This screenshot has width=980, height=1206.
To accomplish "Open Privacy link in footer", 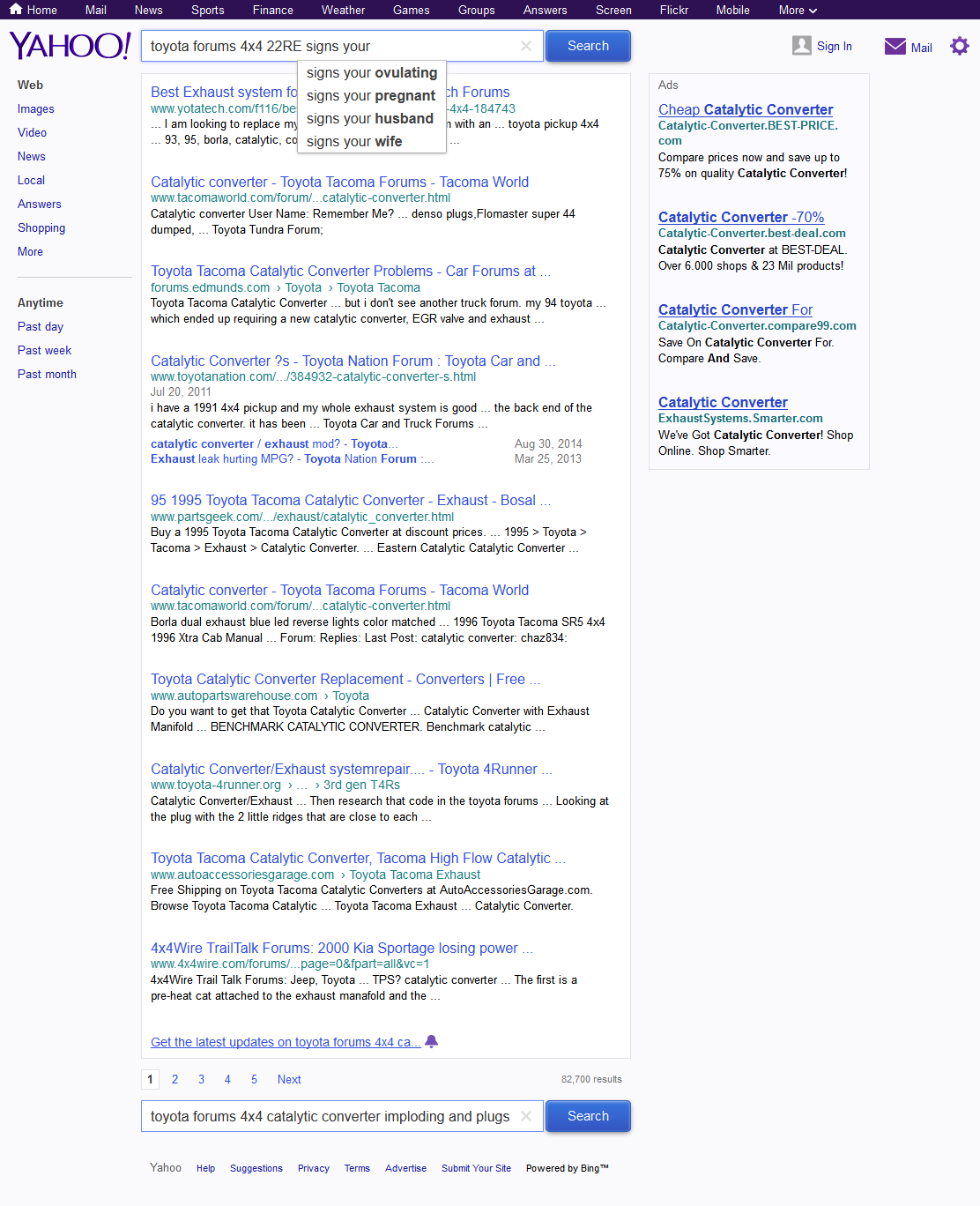I will [314, 1168].
